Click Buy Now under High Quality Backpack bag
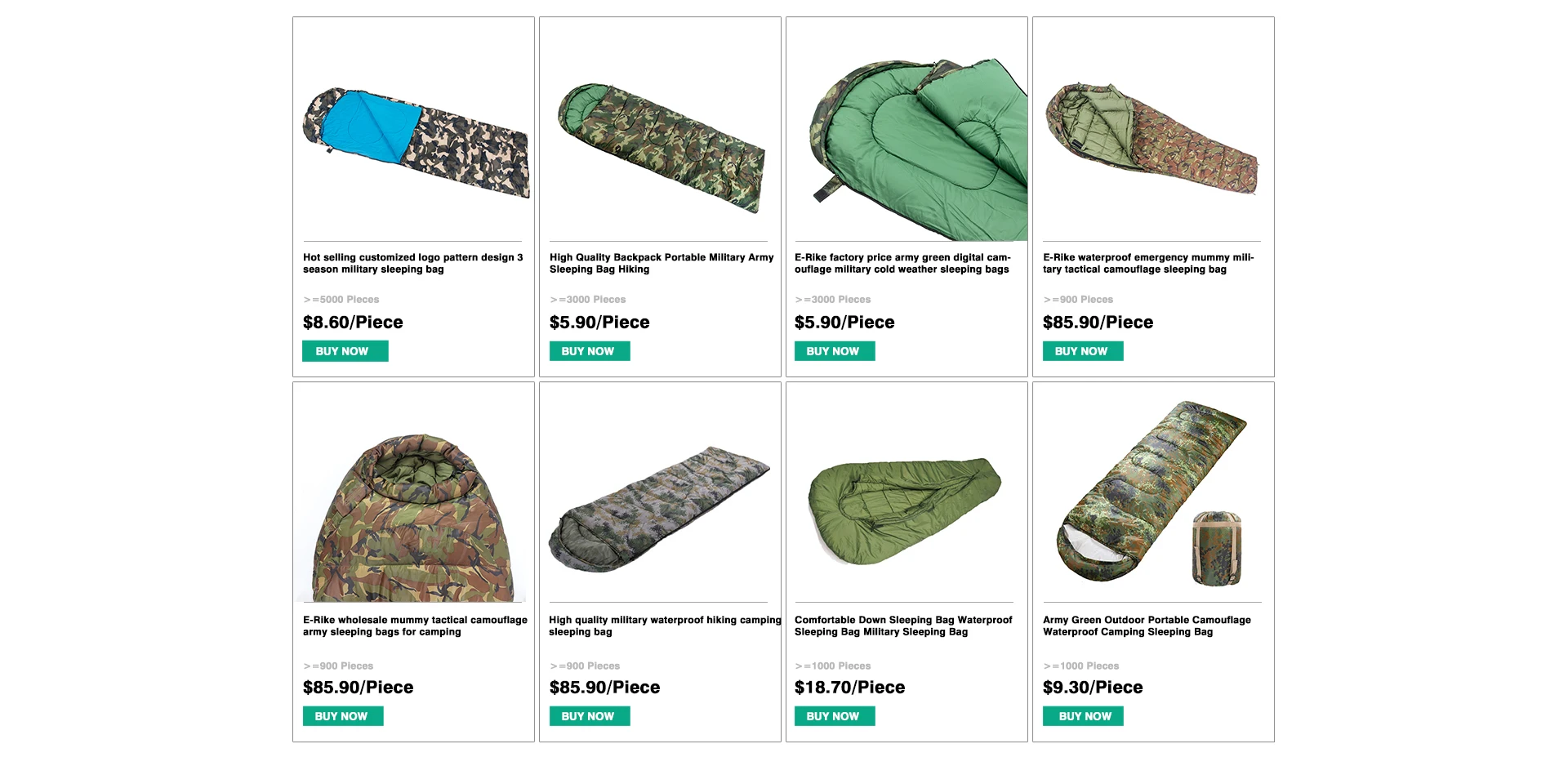The width and height of the screenshot is (1568, 775). [590, 351]
